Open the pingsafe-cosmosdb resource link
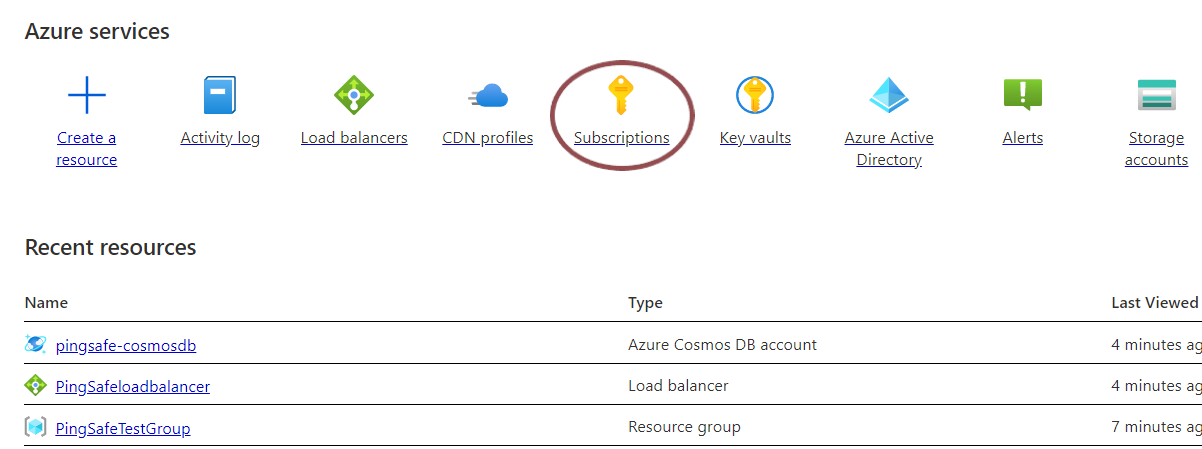 pos(126,346)
